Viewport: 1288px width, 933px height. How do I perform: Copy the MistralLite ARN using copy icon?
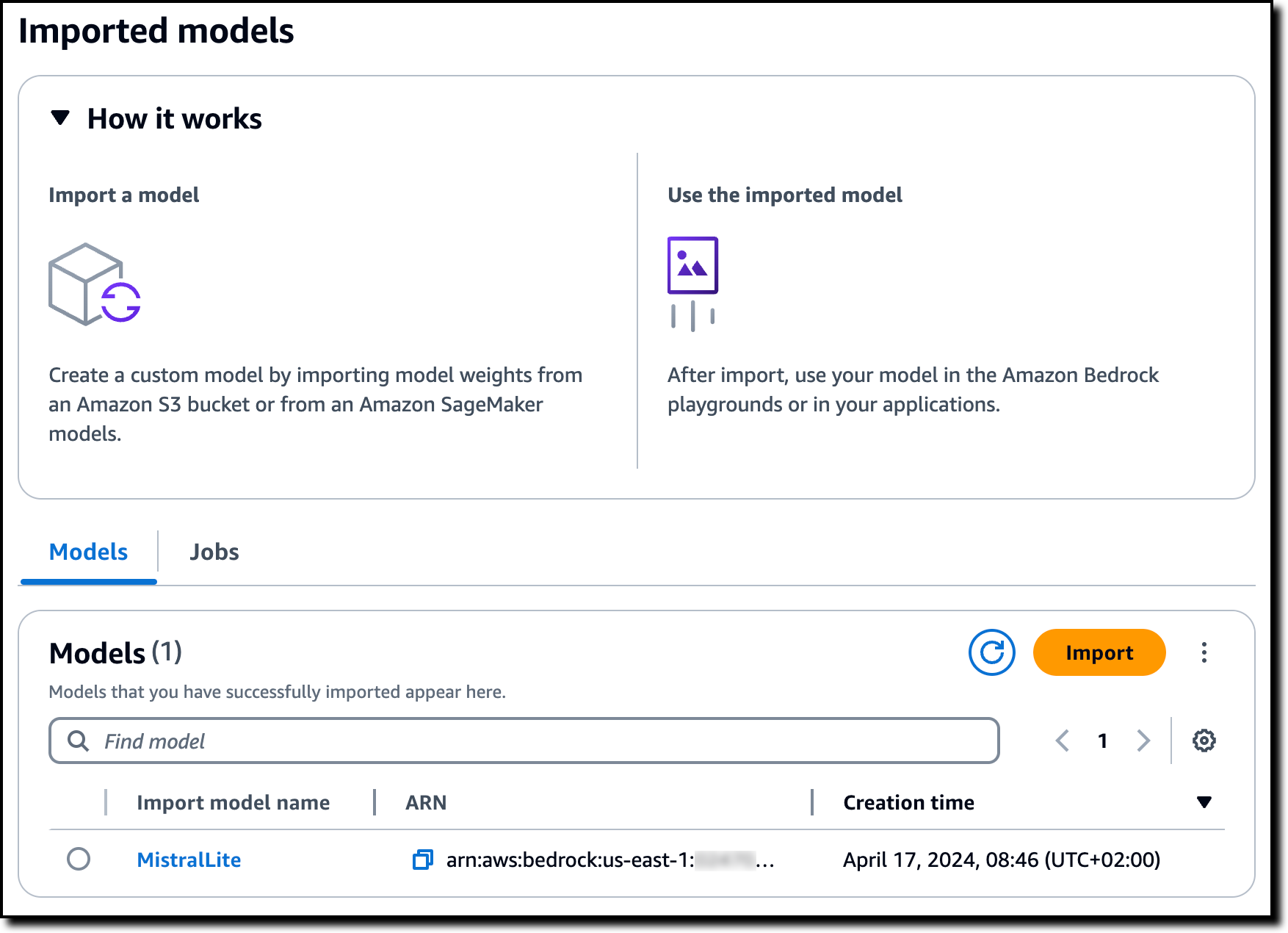tap(424, 860)
